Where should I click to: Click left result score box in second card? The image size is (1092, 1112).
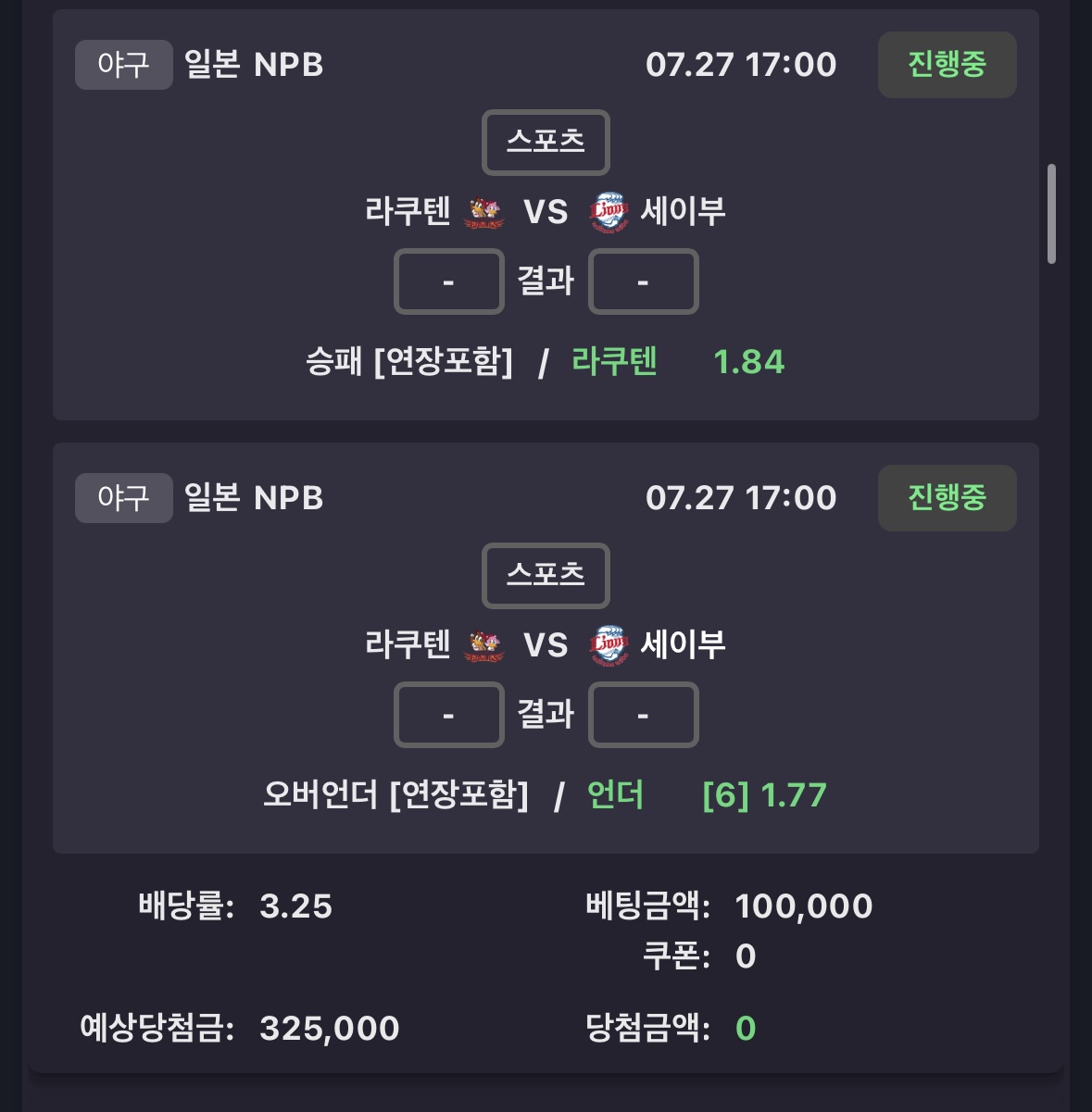(449, 715)
